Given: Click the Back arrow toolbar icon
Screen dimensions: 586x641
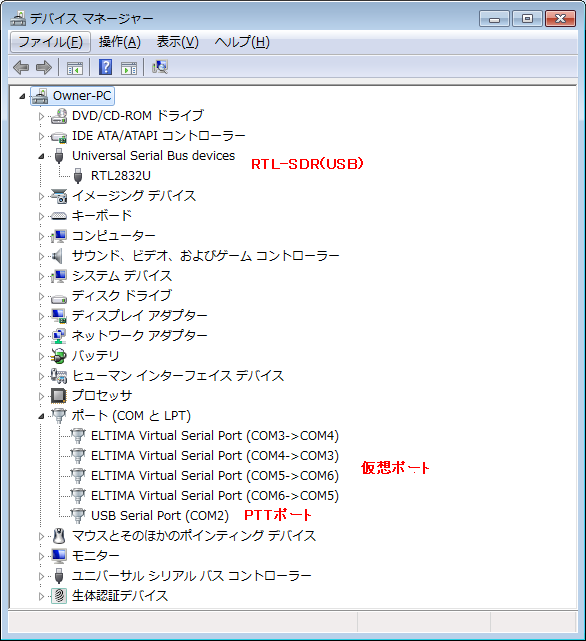Looking at the screenshot, I should click(x=21, y=67).
